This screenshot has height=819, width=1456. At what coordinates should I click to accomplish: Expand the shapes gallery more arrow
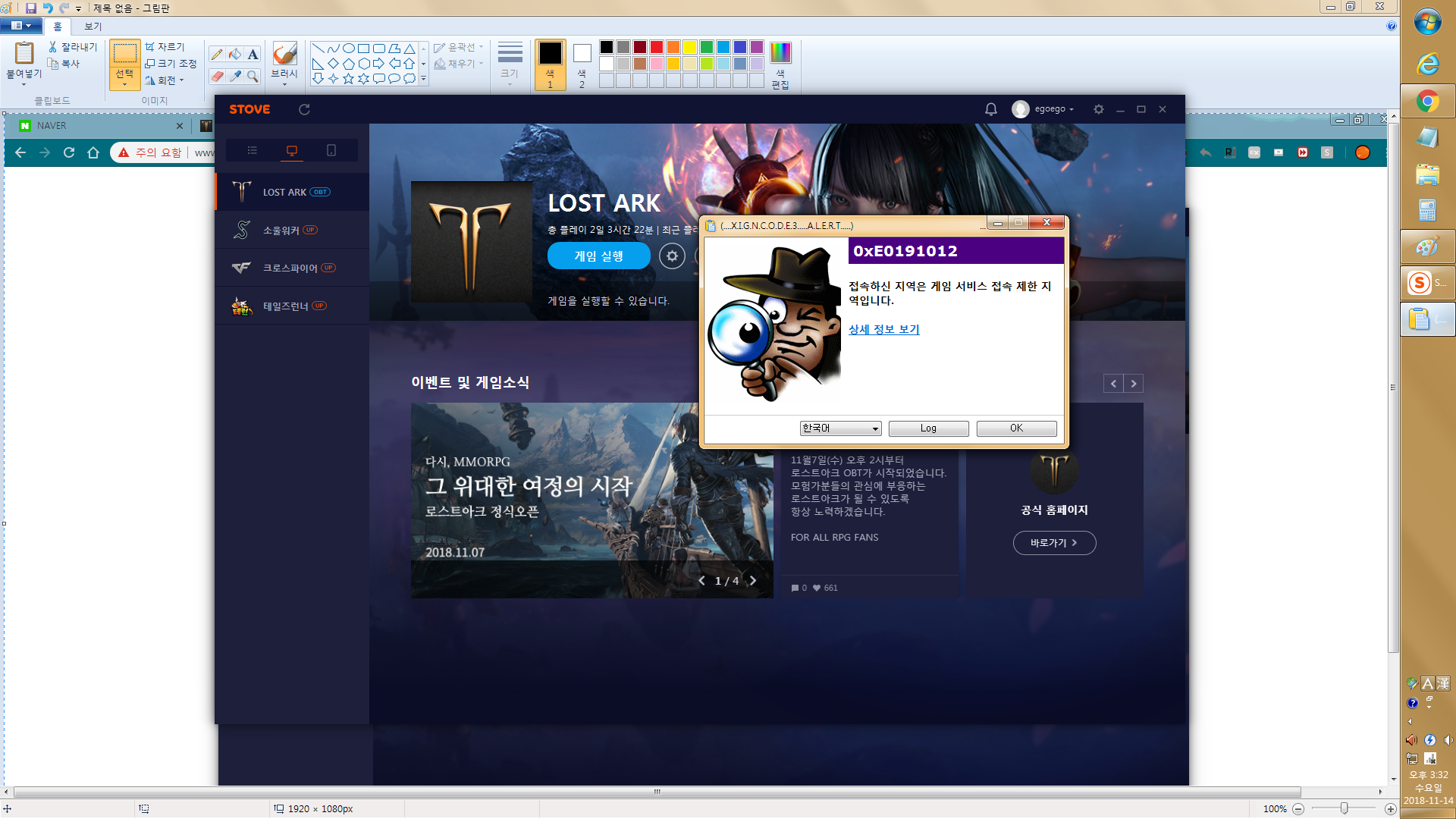pos(423,78)
